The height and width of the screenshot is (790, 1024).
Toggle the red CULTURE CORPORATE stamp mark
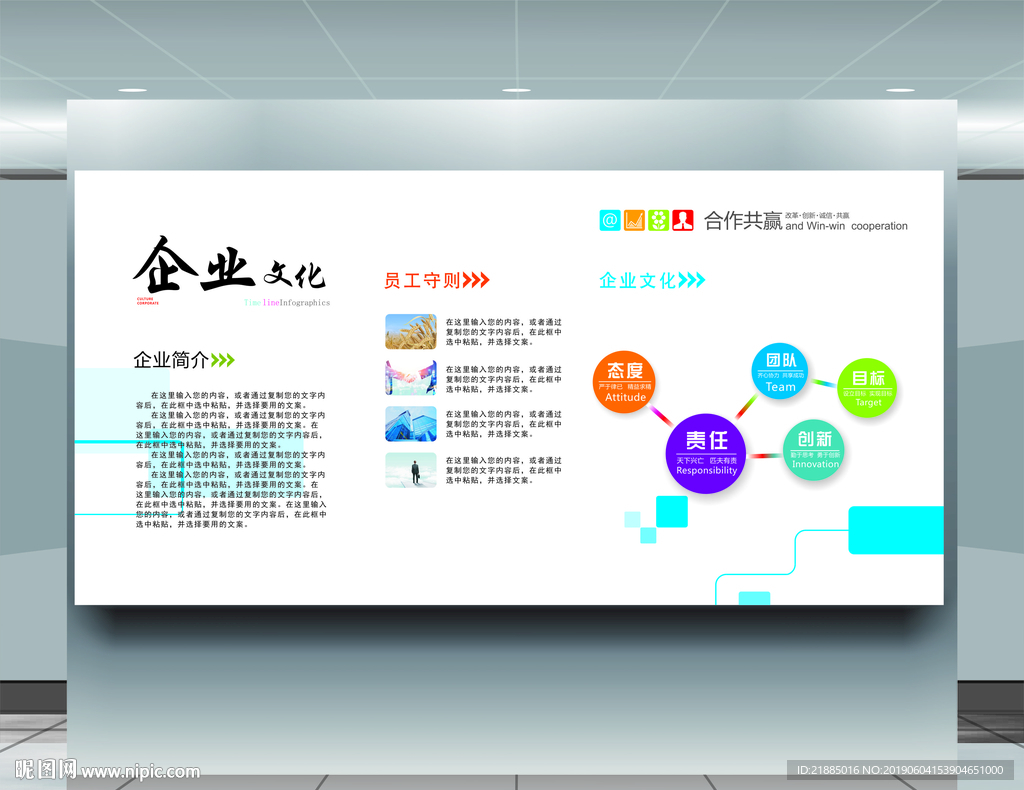pos(148,300)
